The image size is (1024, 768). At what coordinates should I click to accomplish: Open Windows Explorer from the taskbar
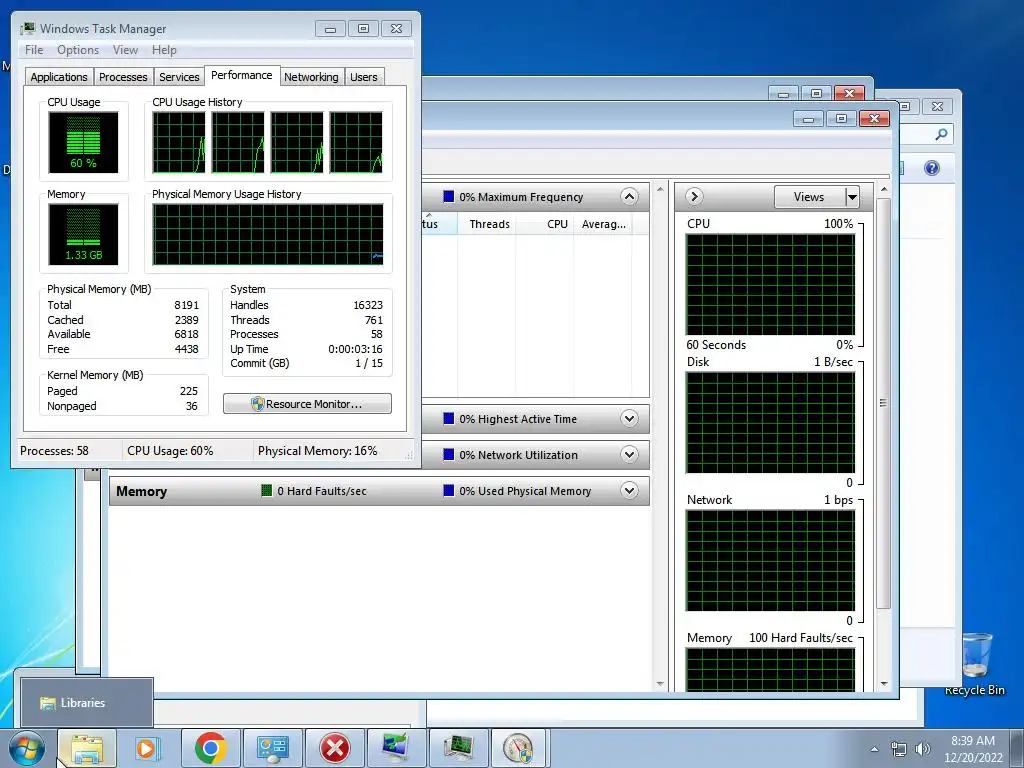click(87, 748)
